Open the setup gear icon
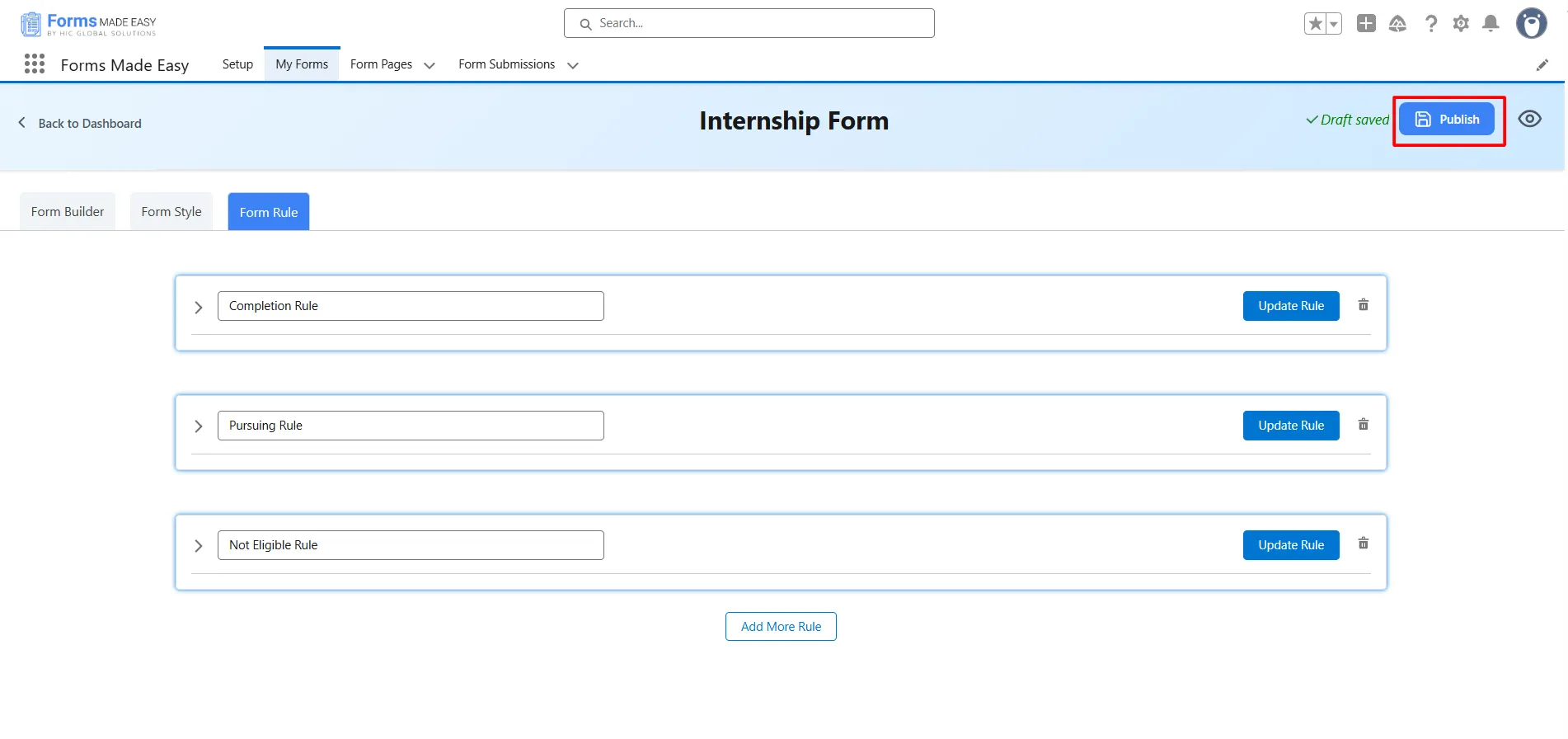The image size is (1568, 739). 1461,24
